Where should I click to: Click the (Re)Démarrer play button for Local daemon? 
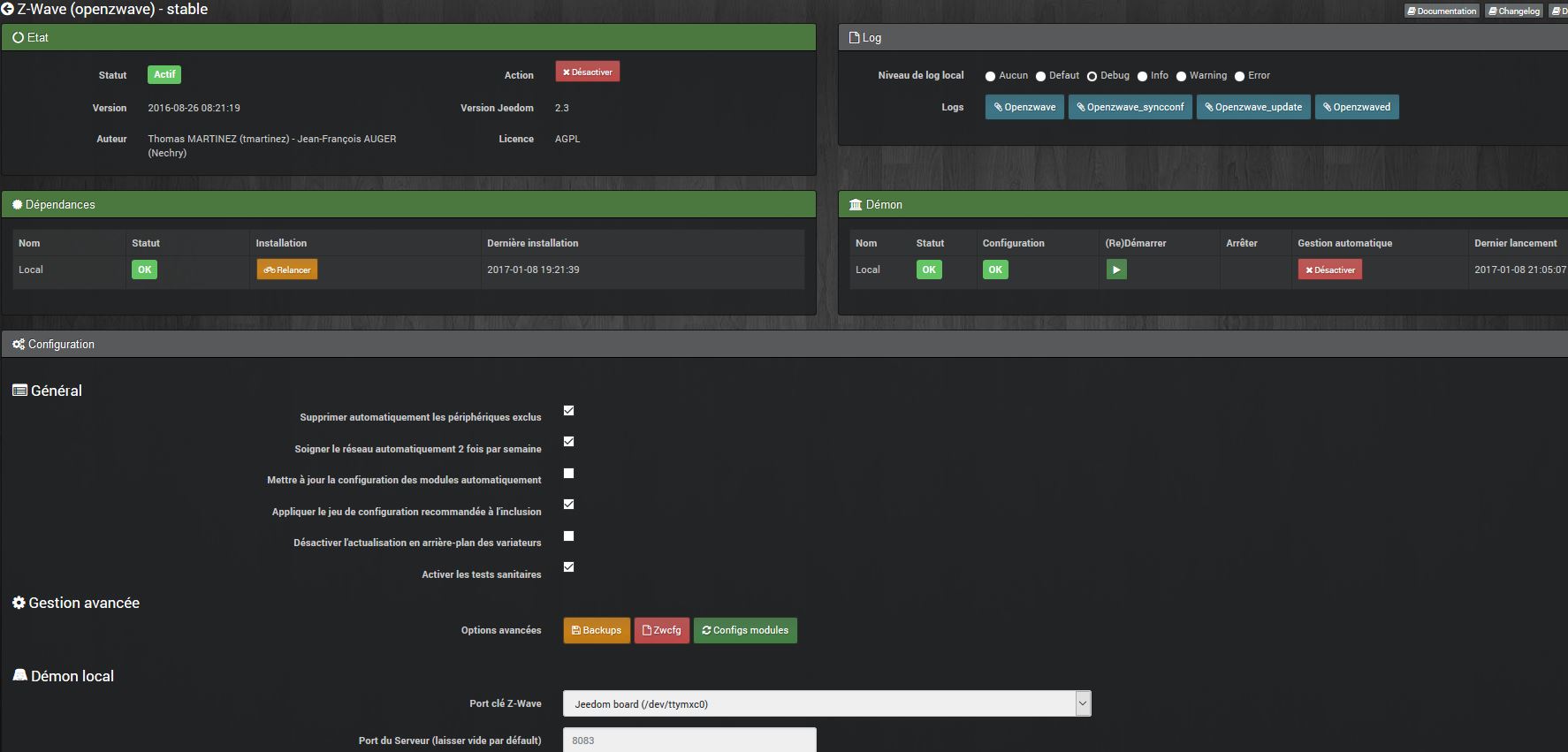click(x=1116, y=270)
